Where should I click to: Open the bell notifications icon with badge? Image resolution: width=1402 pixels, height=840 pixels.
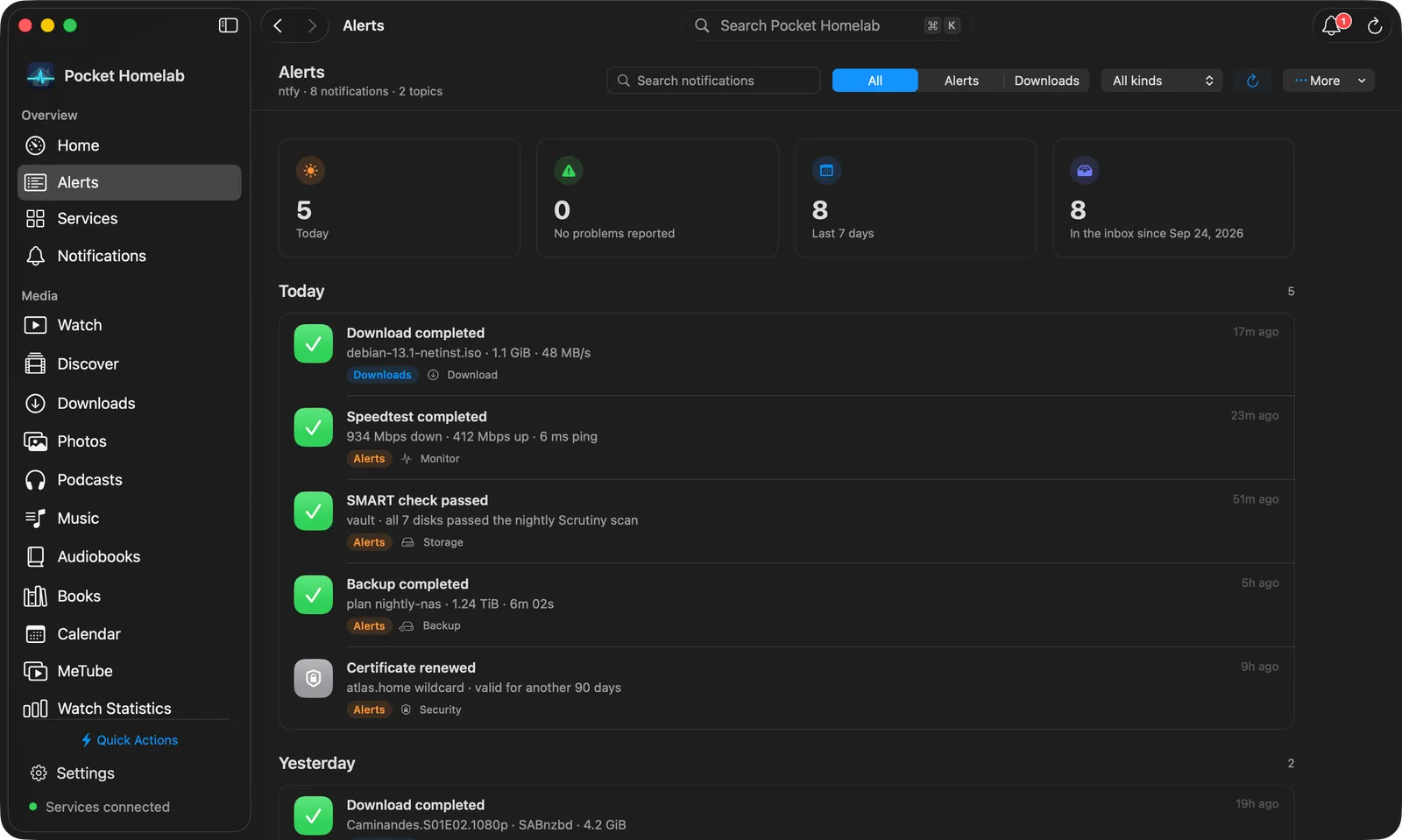pos(1334,25)
